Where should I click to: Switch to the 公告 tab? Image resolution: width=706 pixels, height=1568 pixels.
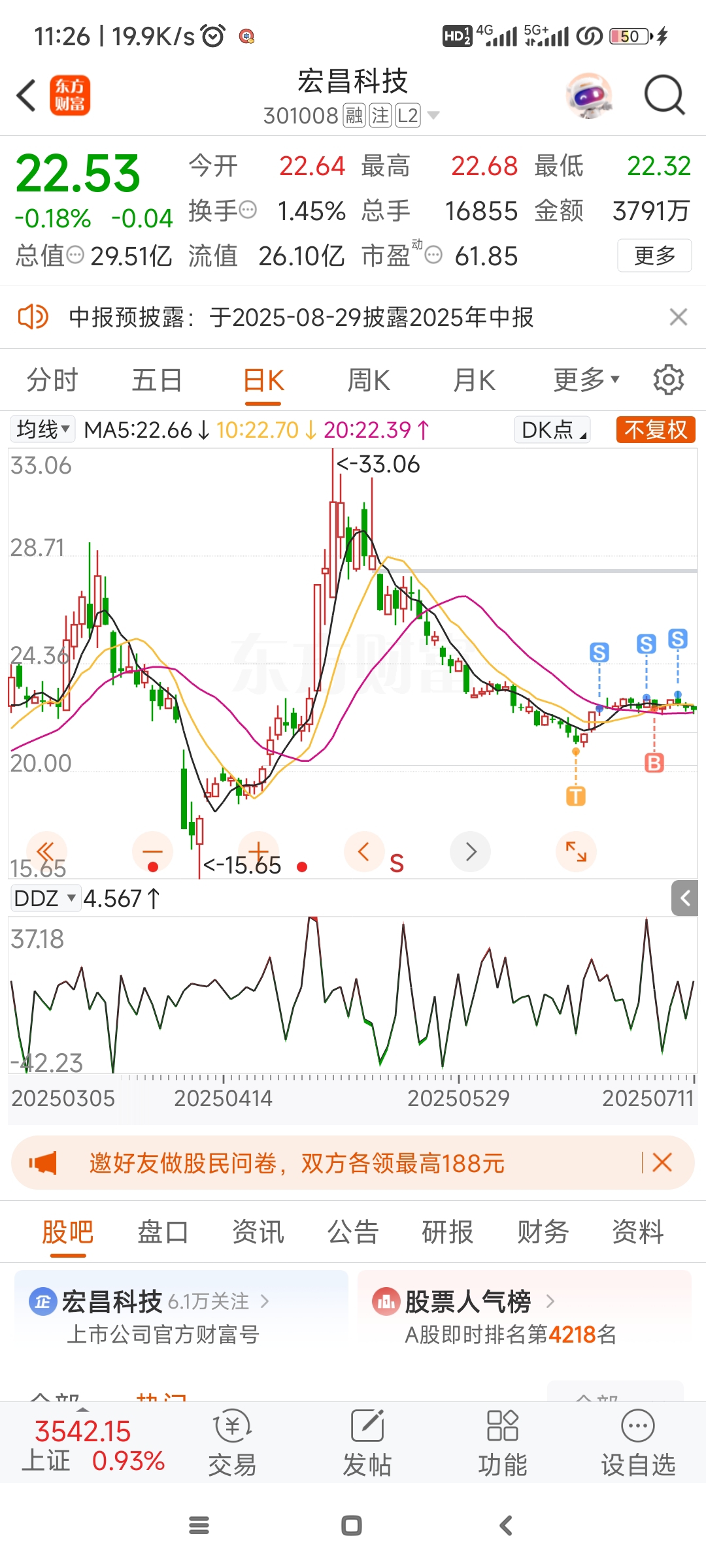coord(353,1232)
